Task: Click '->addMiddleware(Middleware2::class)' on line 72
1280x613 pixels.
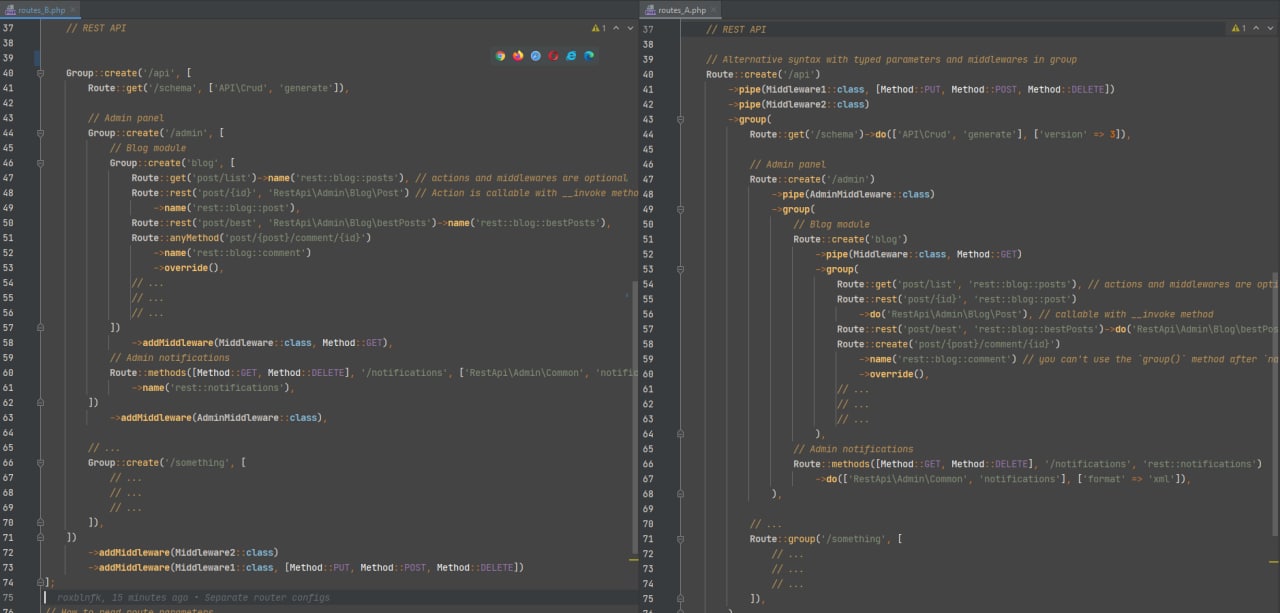Action: click(x=183, y=552)
